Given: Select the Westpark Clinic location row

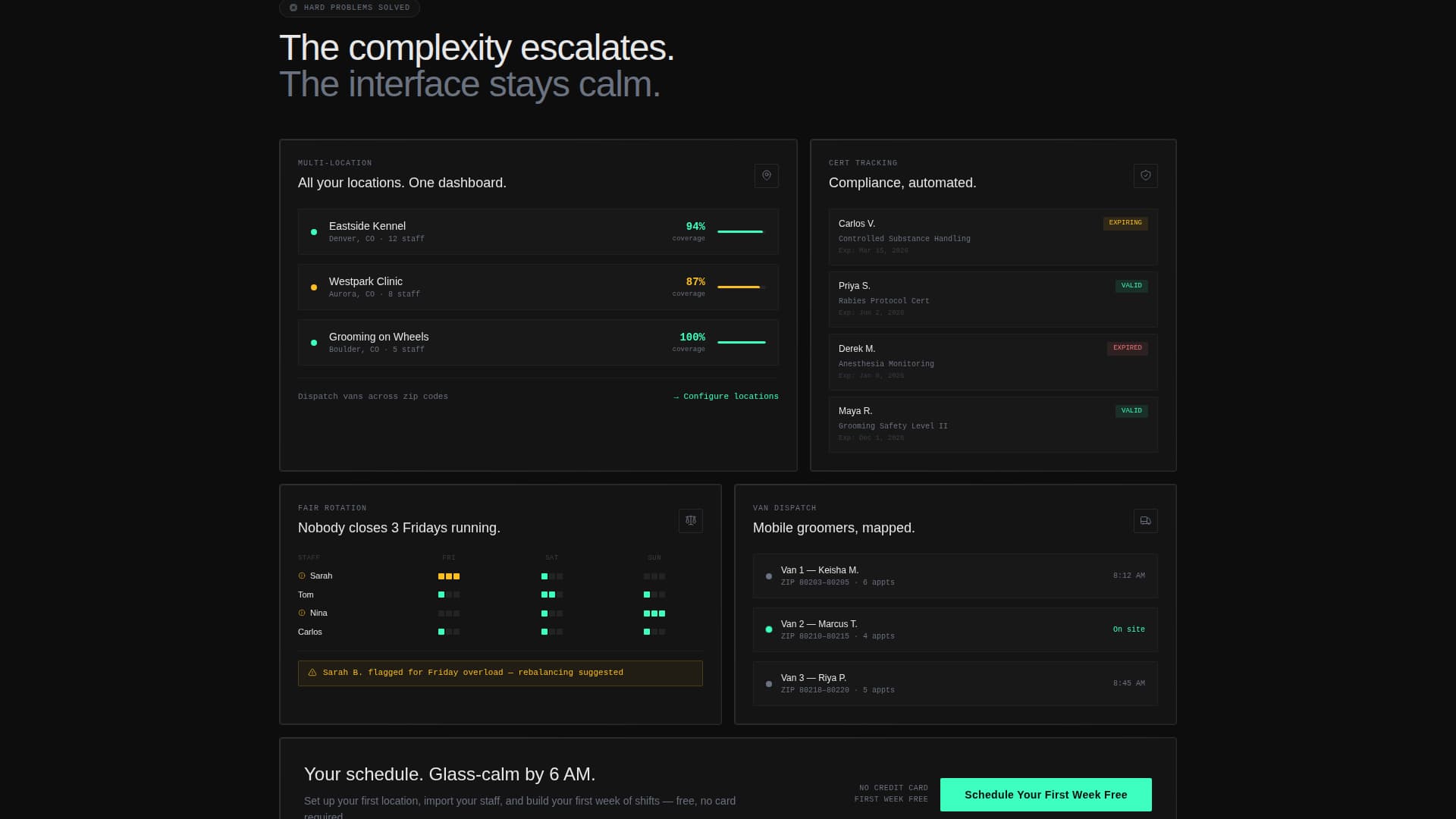Looking at the screenshot, I should point(538,287).
